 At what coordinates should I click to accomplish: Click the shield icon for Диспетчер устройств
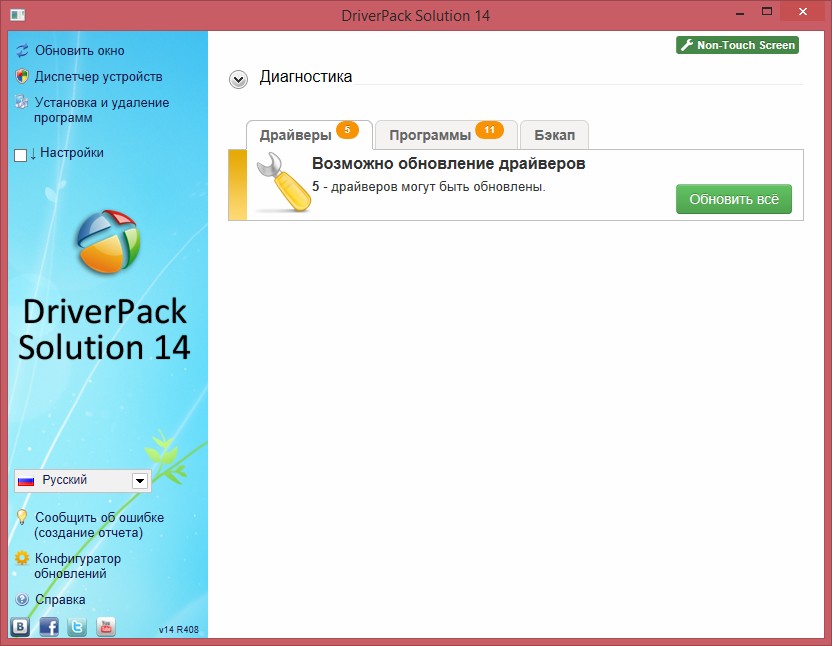click(22, 76)
